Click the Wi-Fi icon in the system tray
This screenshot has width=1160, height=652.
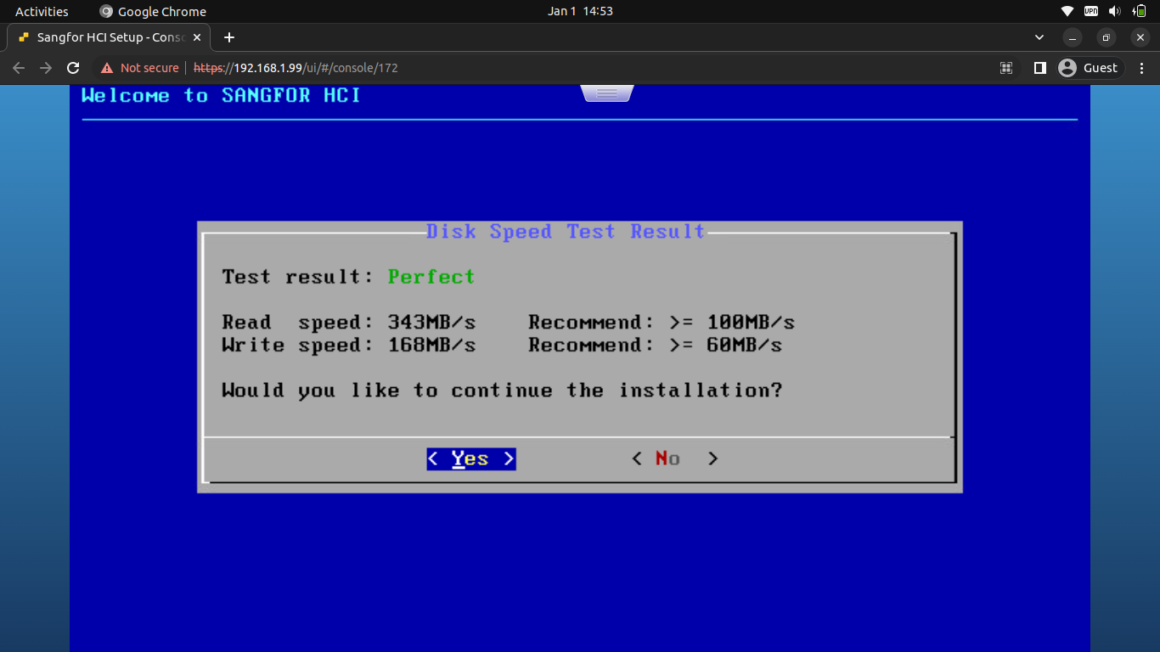pos(1066,11)
